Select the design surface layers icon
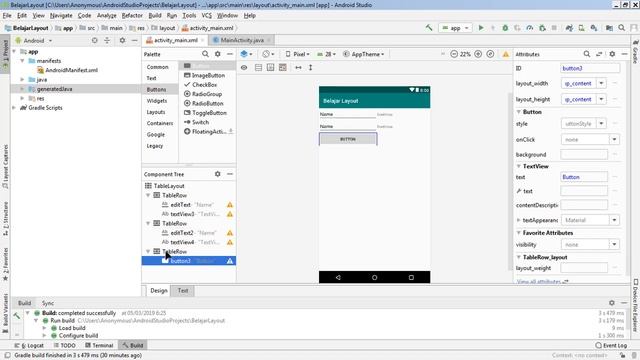 [246, 54]
